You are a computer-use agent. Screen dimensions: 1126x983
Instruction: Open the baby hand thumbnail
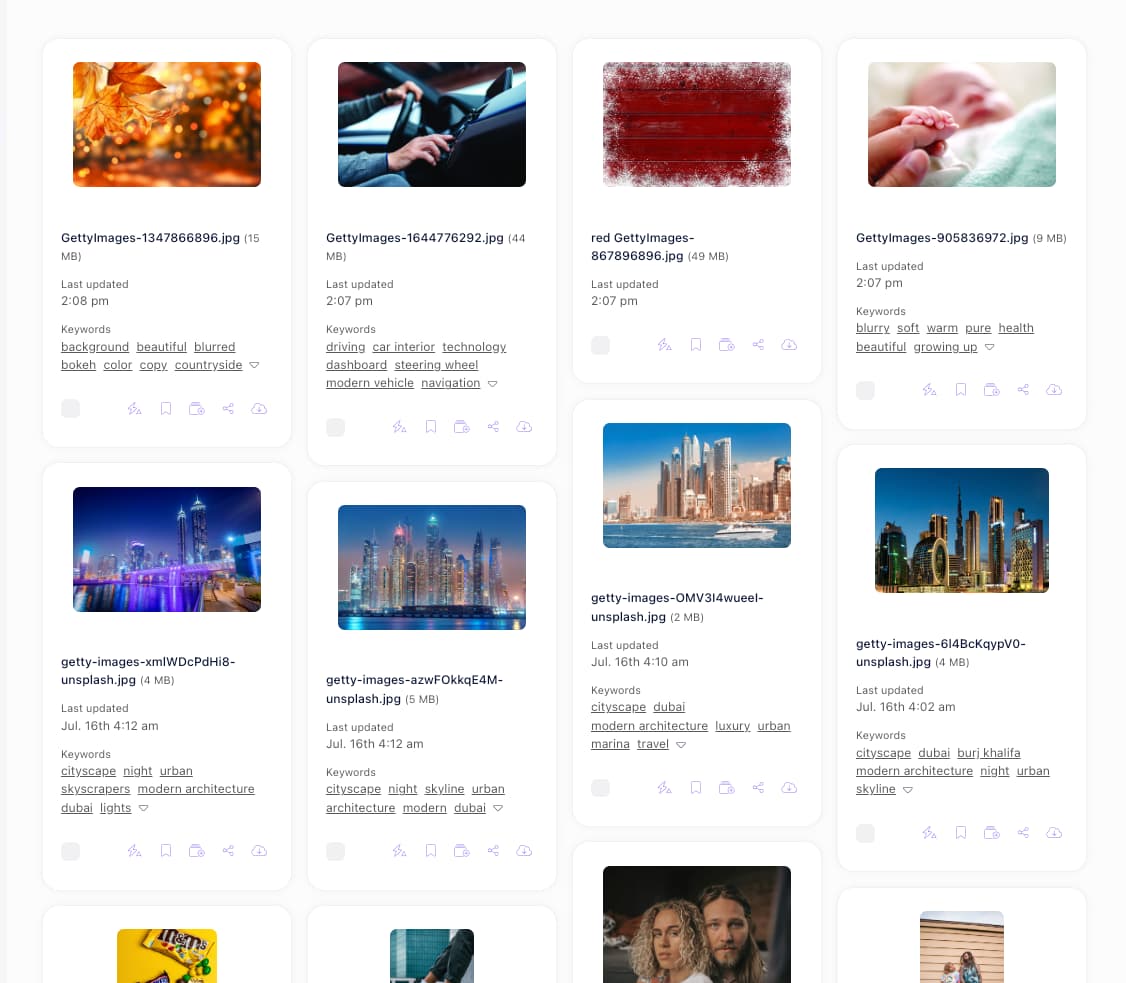click(x=962, y=124)
